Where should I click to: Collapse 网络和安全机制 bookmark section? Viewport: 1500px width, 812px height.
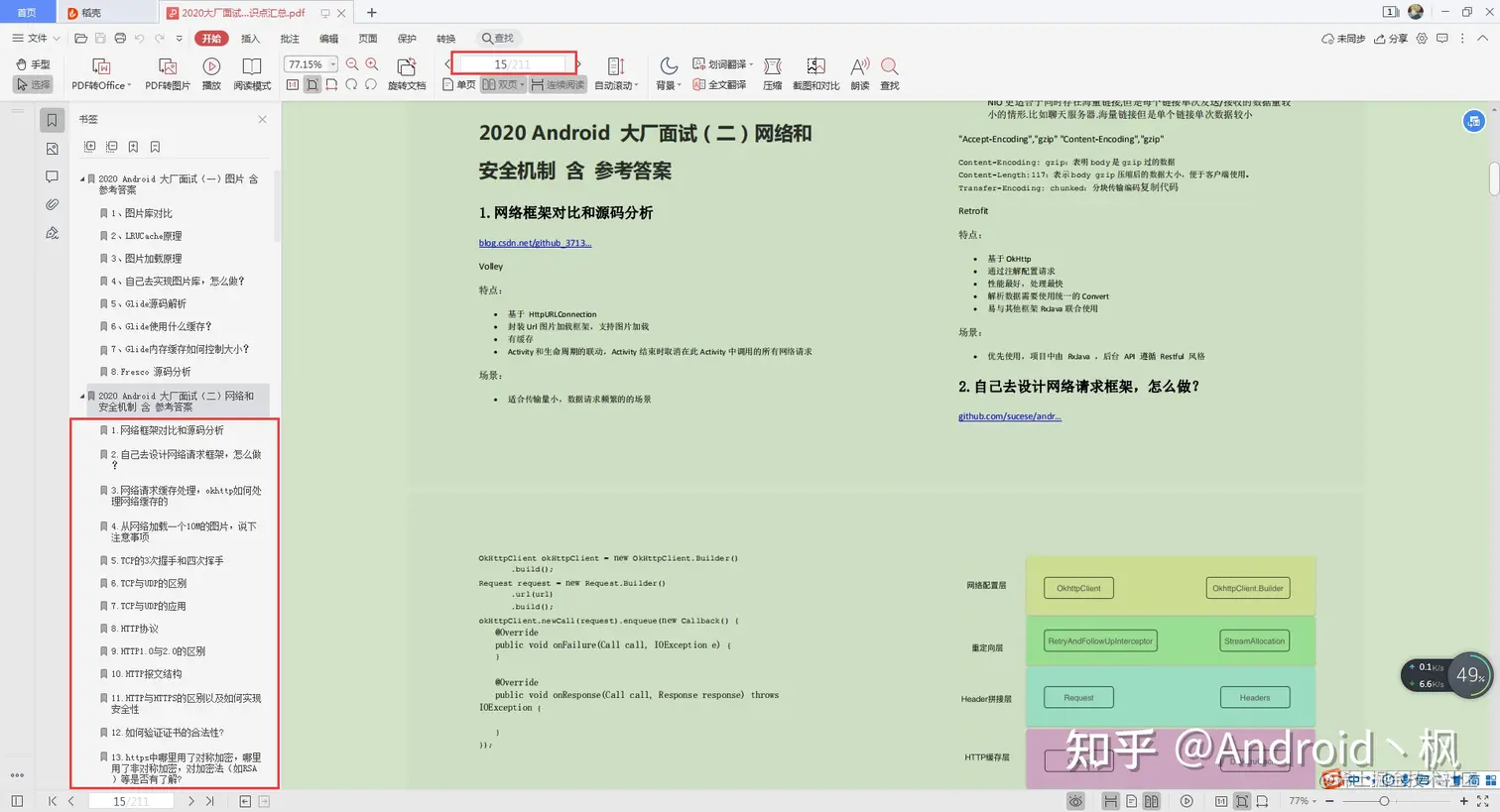click(82, 396)
